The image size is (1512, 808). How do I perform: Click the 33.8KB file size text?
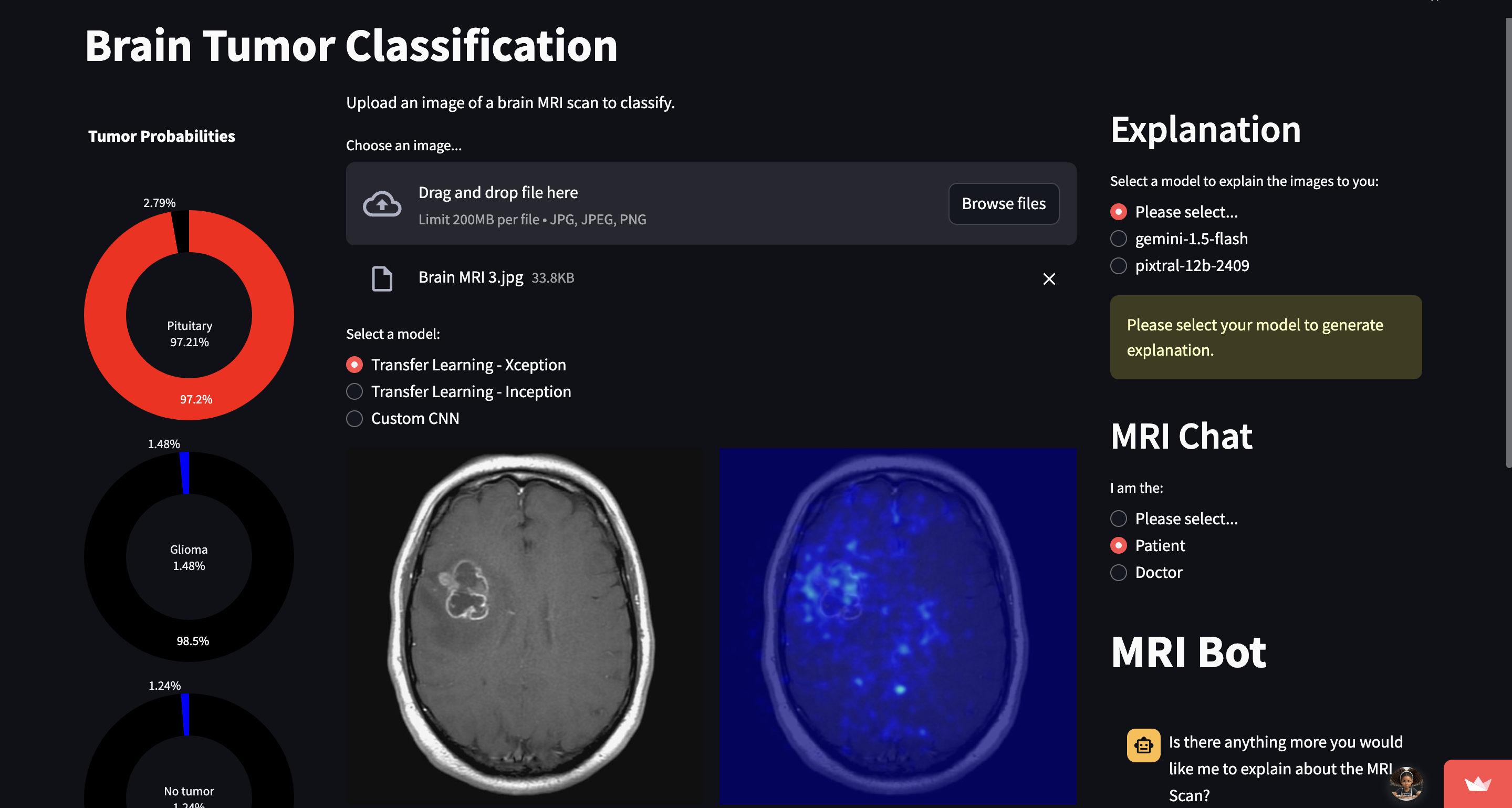click(x=552, y=278)
